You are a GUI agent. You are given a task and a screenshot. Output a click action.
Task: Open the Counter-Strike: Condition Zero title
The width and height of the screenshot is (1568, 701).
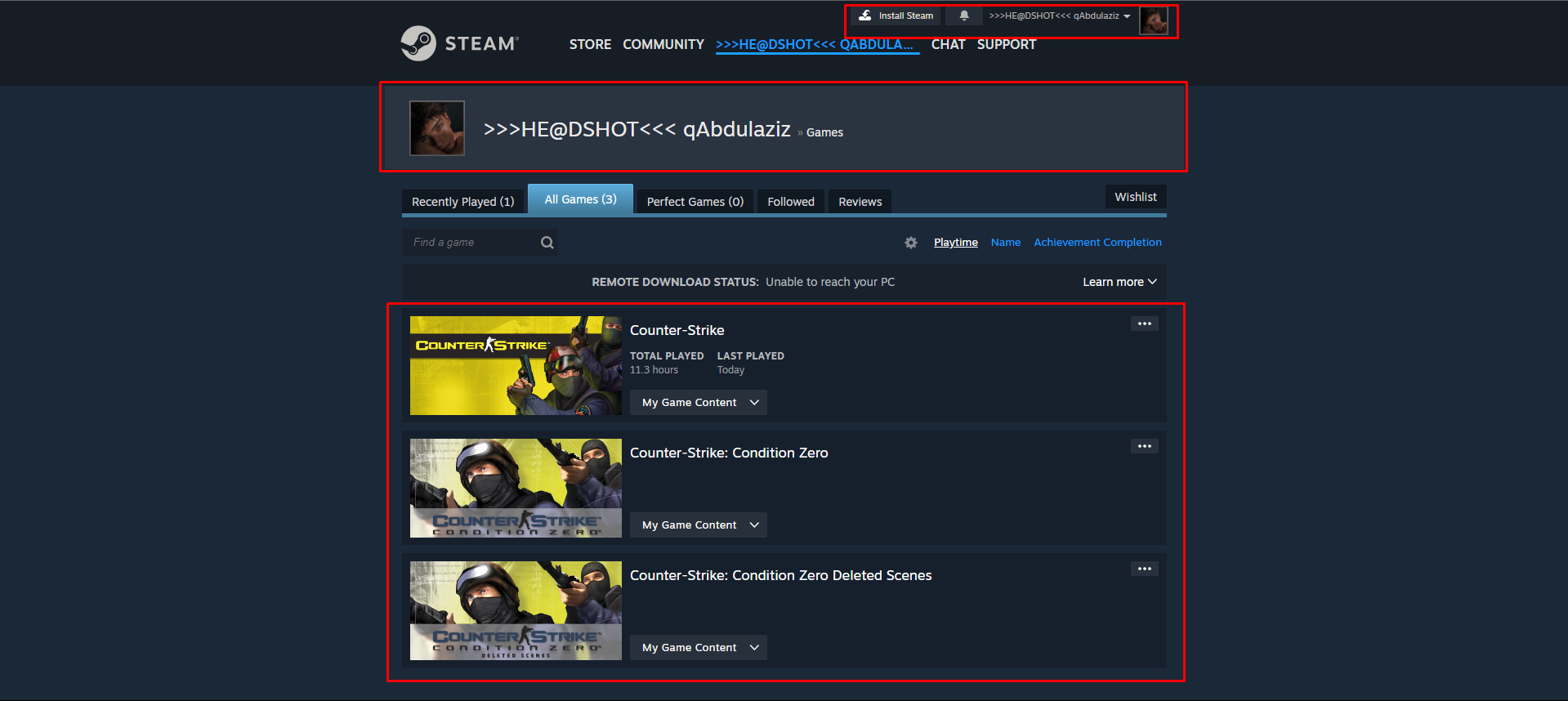pyautogui.click(x=729, y=453)
